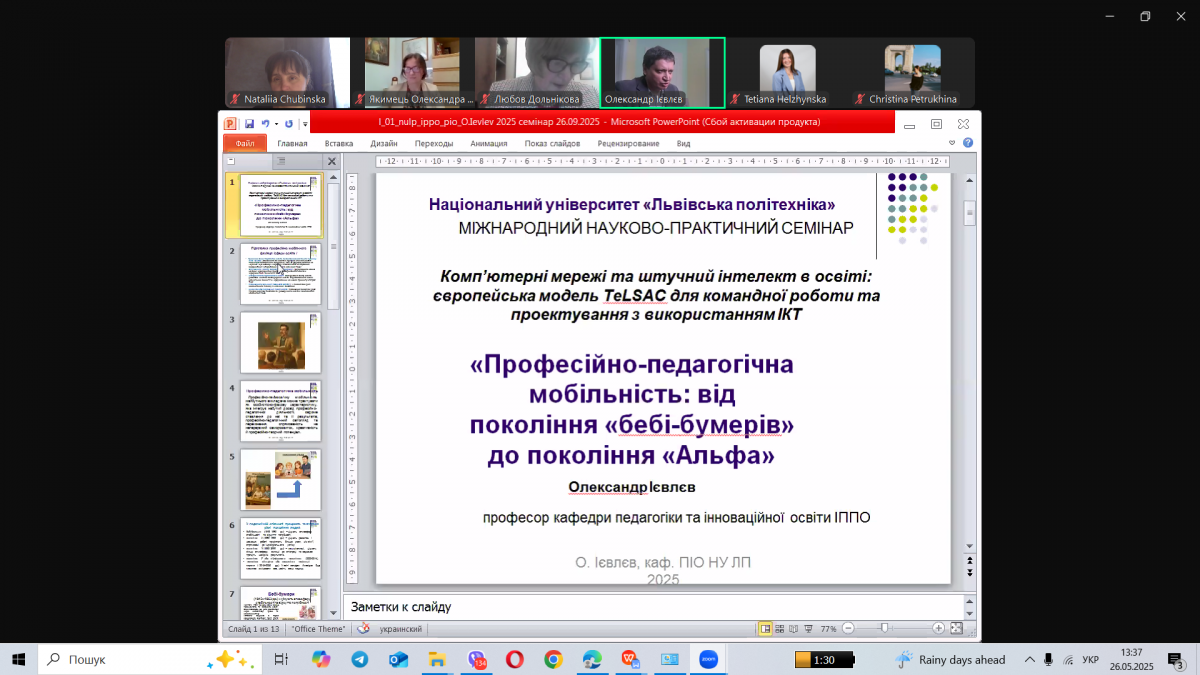Start slide show from status bar icon
Screen dimensions: 1200x675
tap(808, 629)
